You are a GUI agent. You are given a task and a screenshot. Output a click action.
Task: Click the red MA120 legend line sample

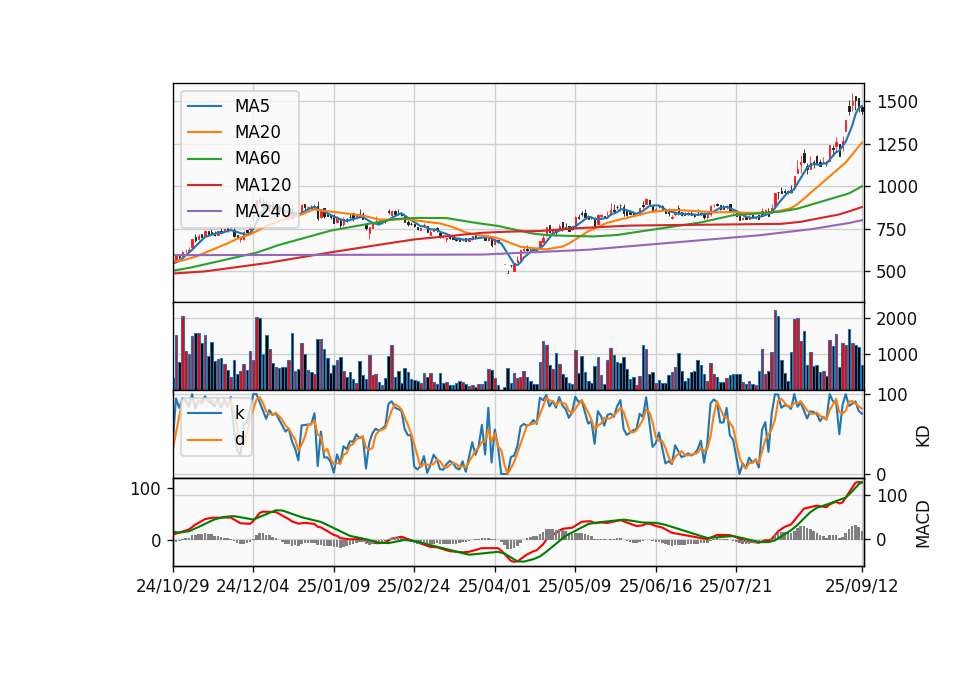pos(204,185)
